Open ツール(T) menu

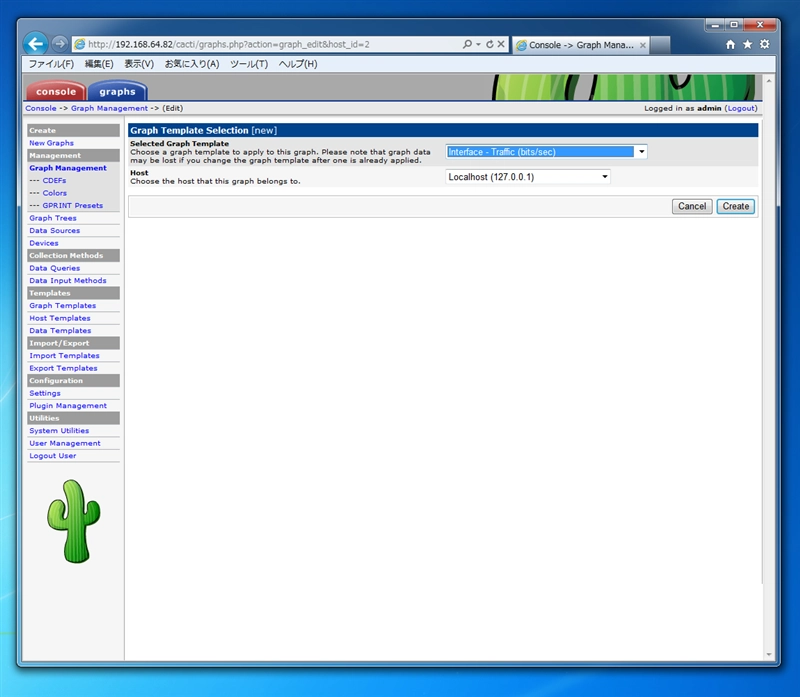tap(249, 64)
